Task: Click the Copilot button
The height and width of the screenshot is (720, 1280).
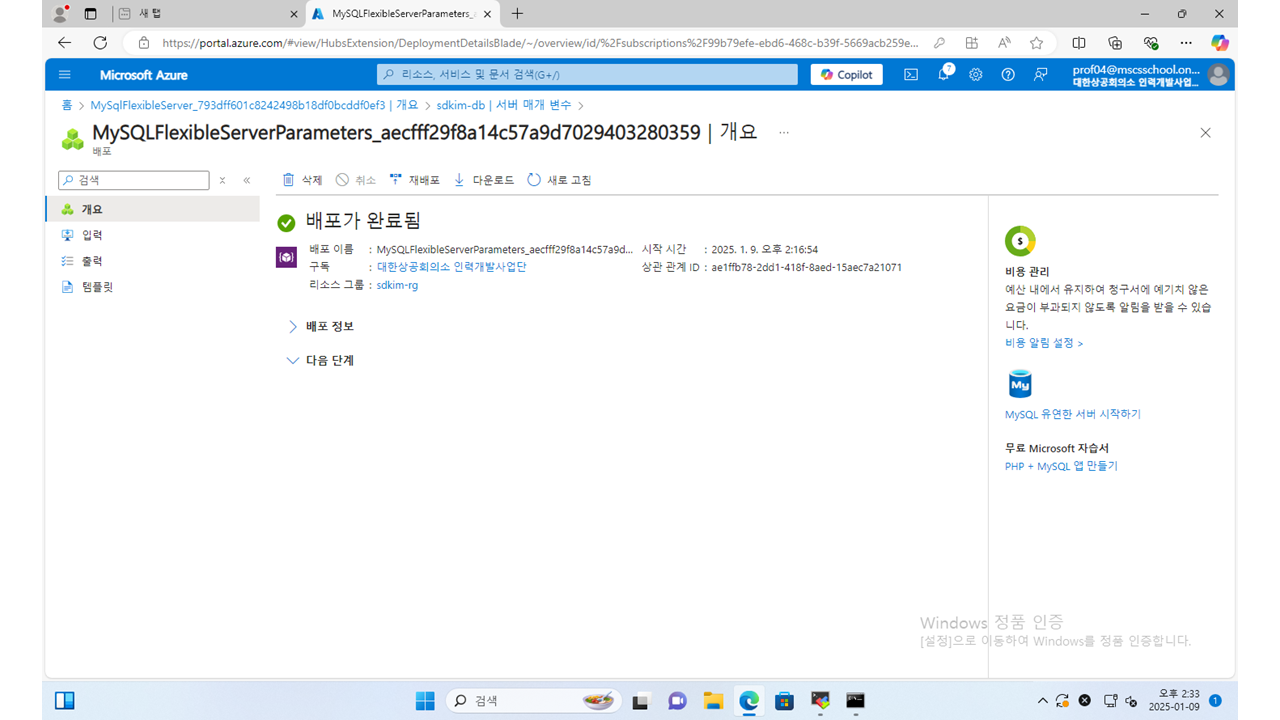Action: 847,75
